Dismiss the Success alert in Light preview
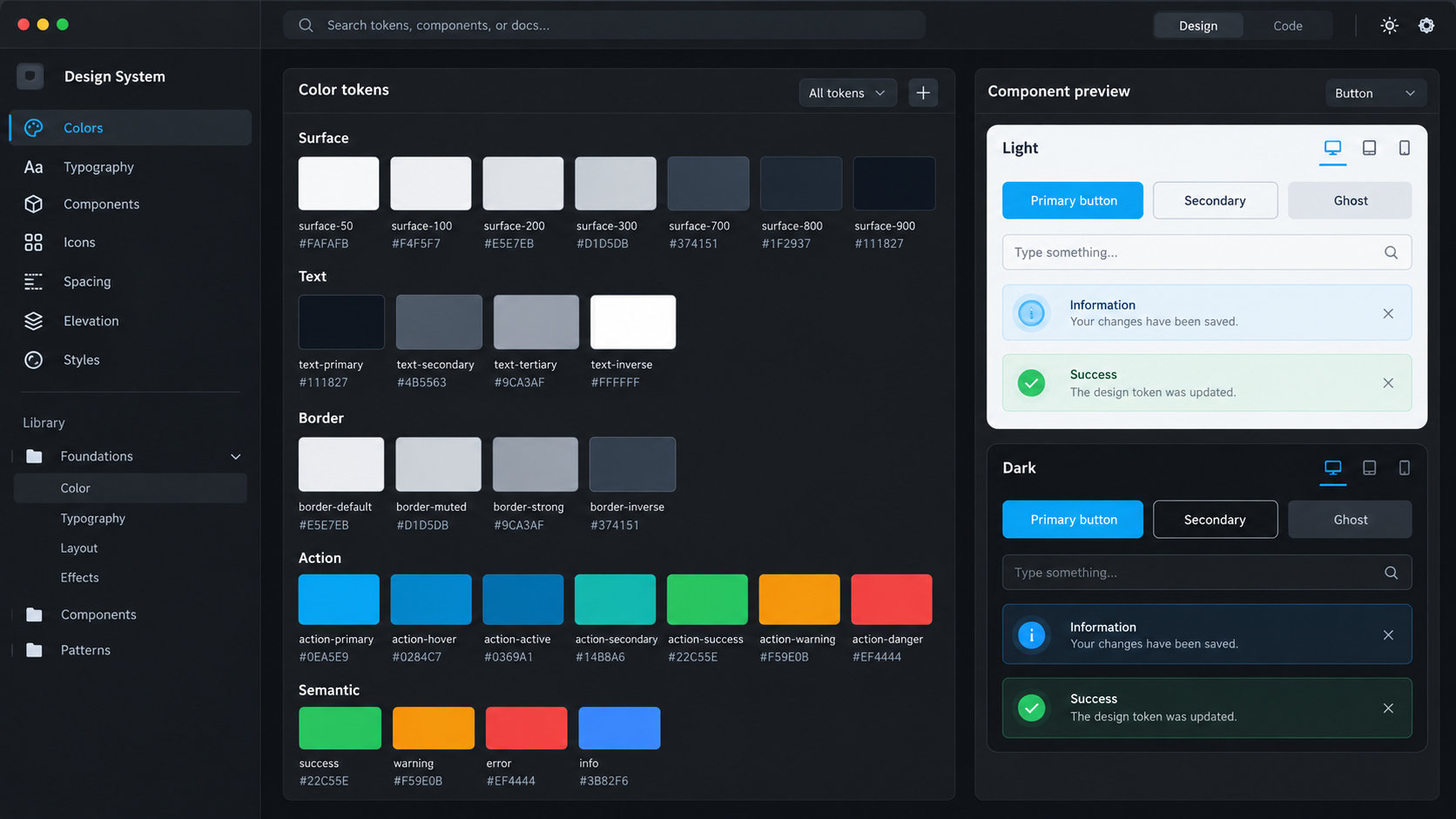Image resolution: width=1456 pixels, height=819 pixels. (1388, 383)
